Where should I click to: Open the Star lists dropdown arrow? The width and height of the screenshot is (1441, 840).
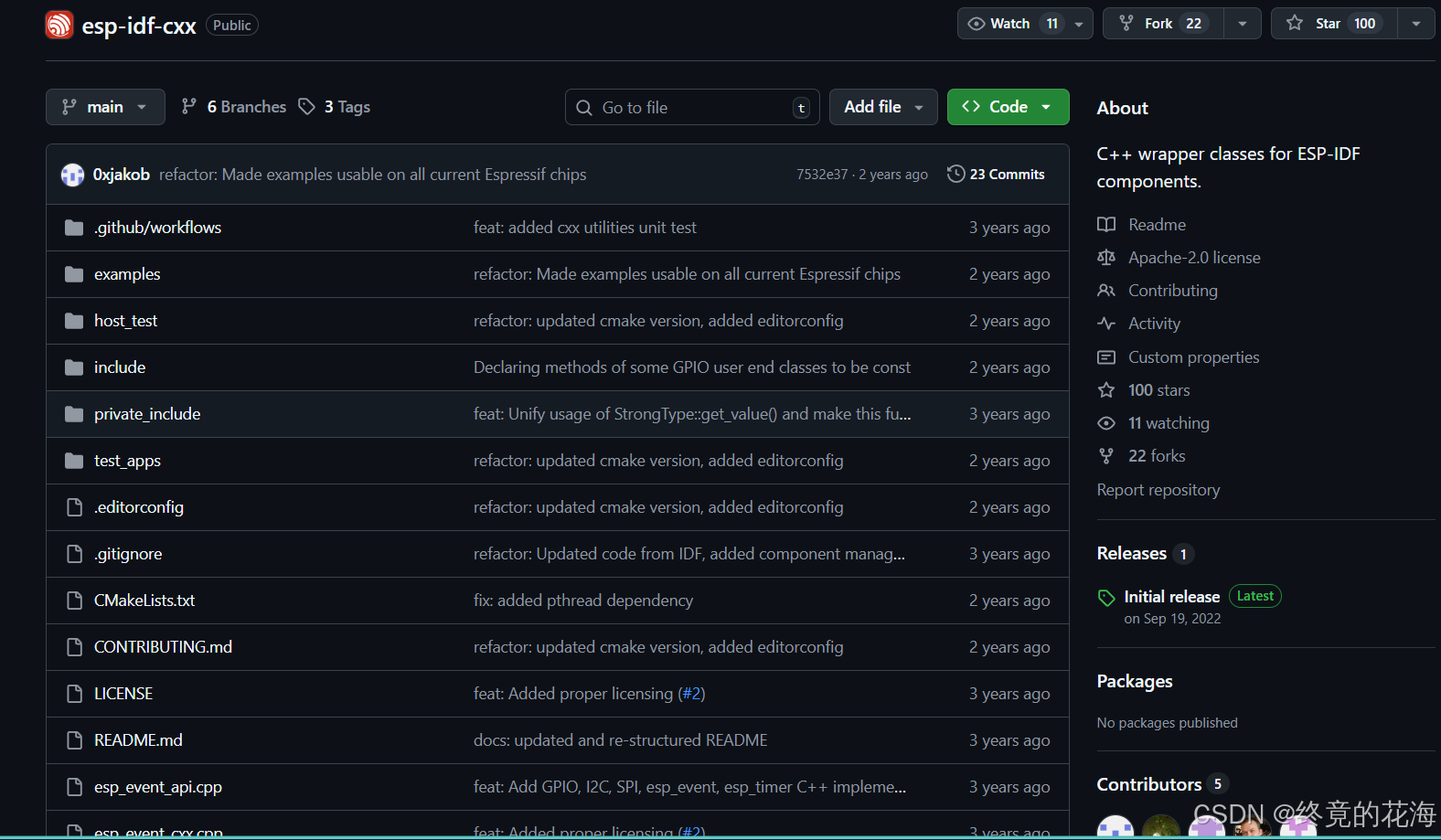click(x=1416, y=24)
